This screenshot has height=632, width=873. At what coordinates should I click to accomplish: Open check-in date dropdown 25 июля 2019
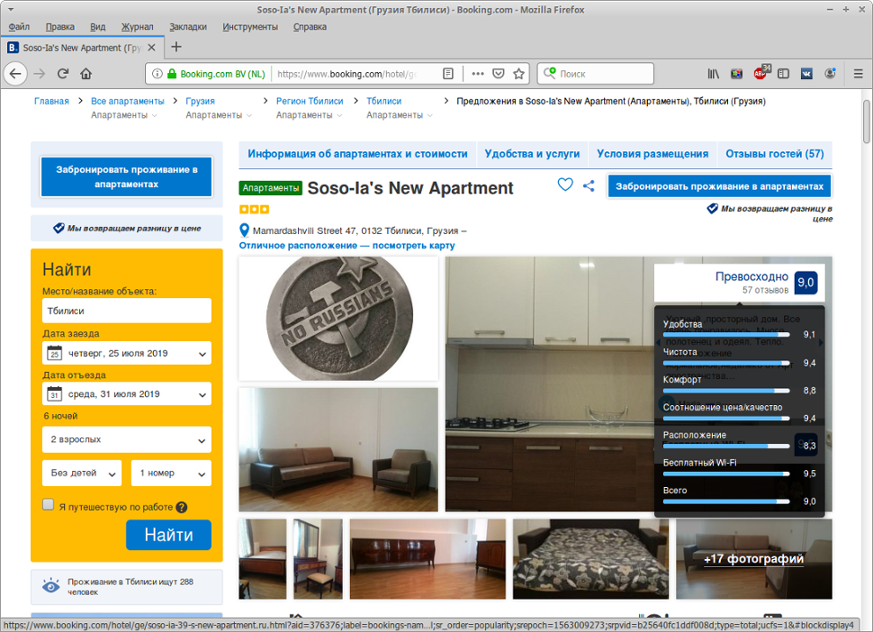tap(127, 353)
